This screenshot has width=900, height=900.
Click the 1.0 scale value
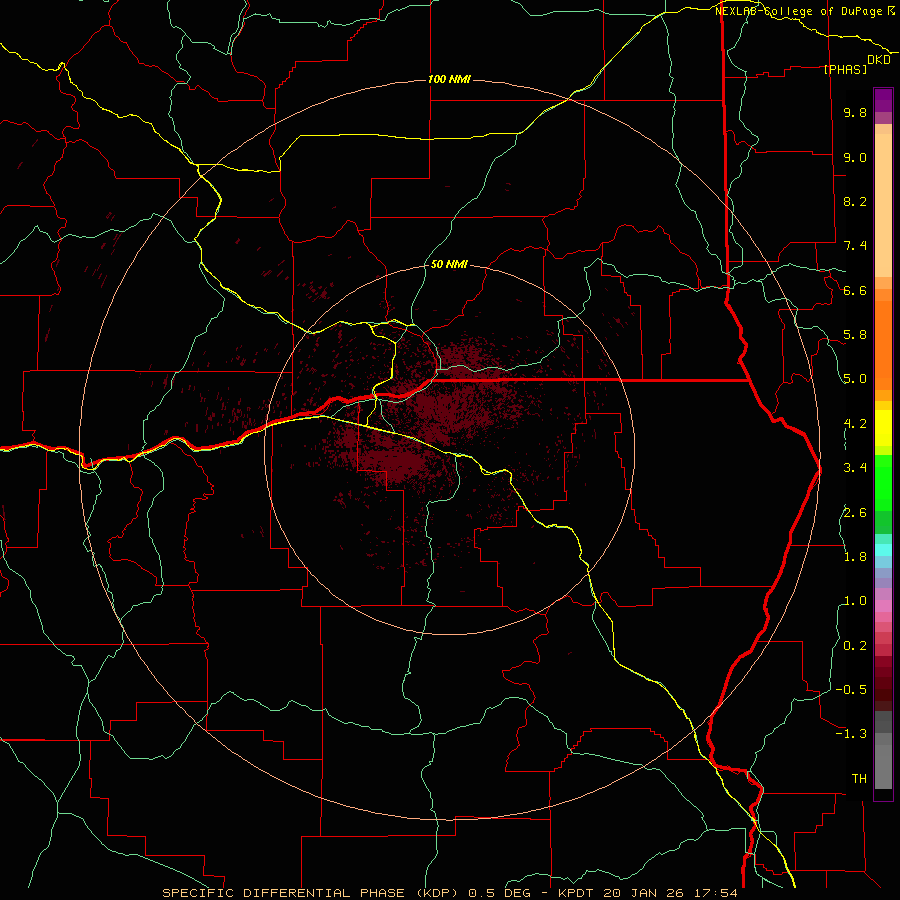(x=855, y=601)
